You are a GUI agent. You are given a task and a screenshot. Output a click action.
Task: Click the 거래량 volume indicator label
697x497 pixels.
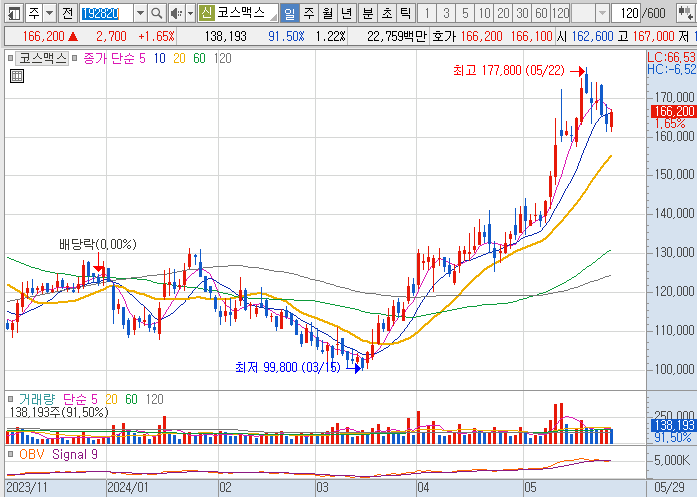[x=37, y=399]
